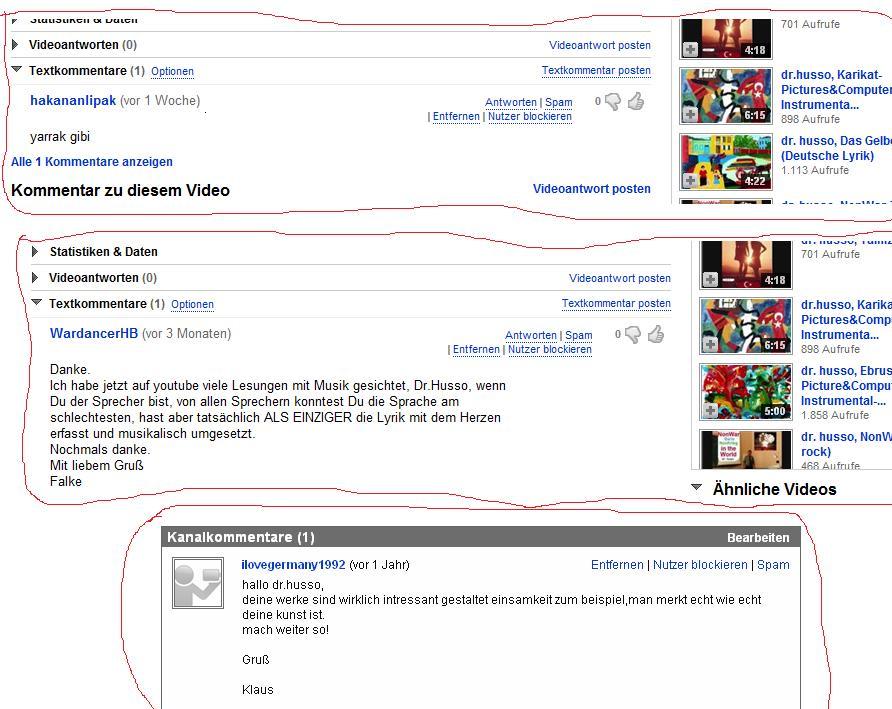Add the 898 Aufrufe video to the queue in the middle screenshot

click(710, 344)
